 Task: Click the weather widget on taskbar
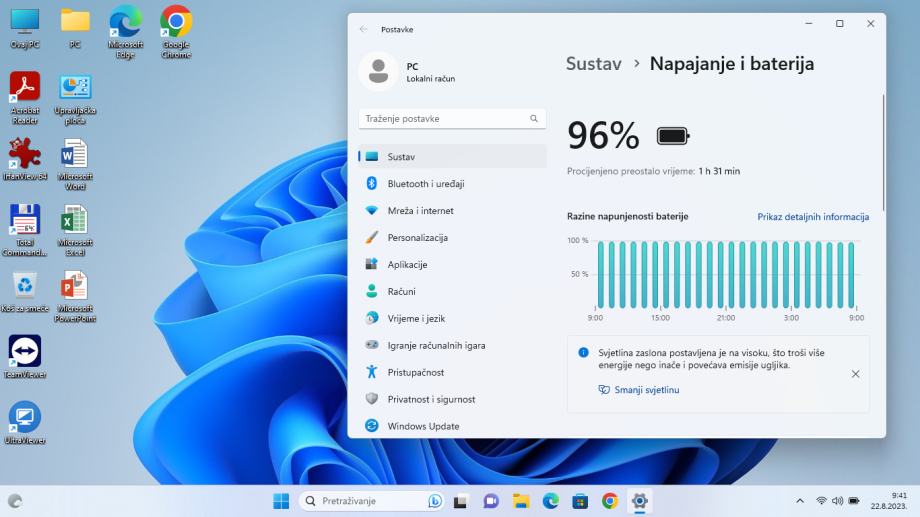[15, 501]
